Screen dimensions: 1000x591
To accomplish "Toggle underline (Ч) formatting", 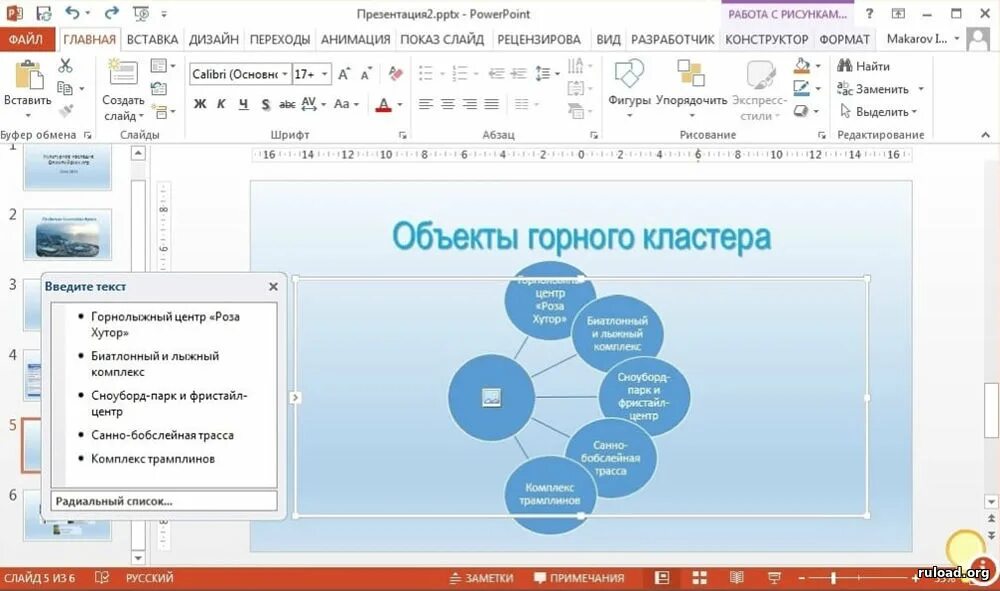I will coord(243,104).
